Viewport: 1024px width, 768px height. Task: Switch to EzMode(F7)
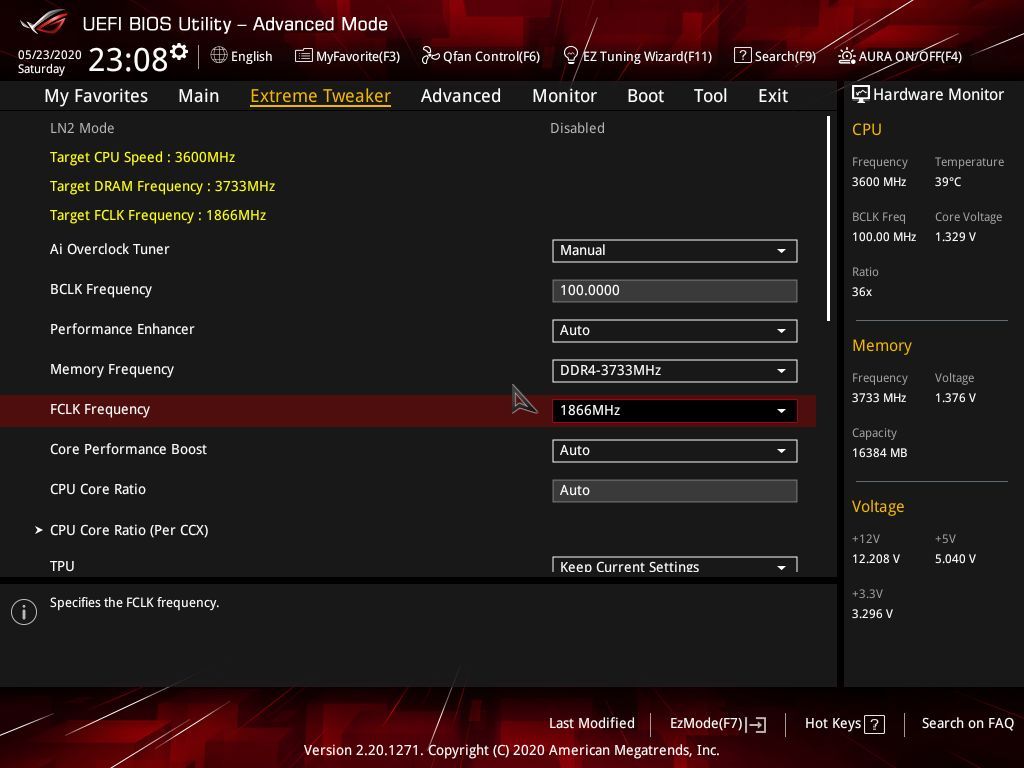click(x=718, y=724)
